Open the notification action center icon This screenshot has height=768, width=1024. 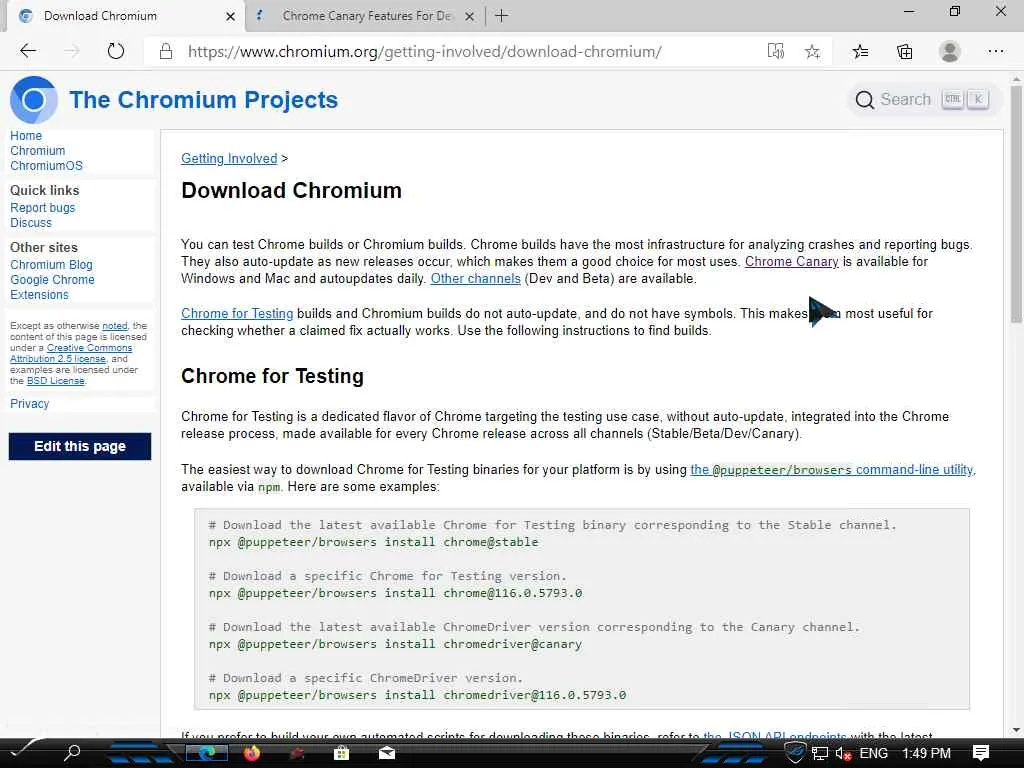pyautogui.click(x=980, y=753)
